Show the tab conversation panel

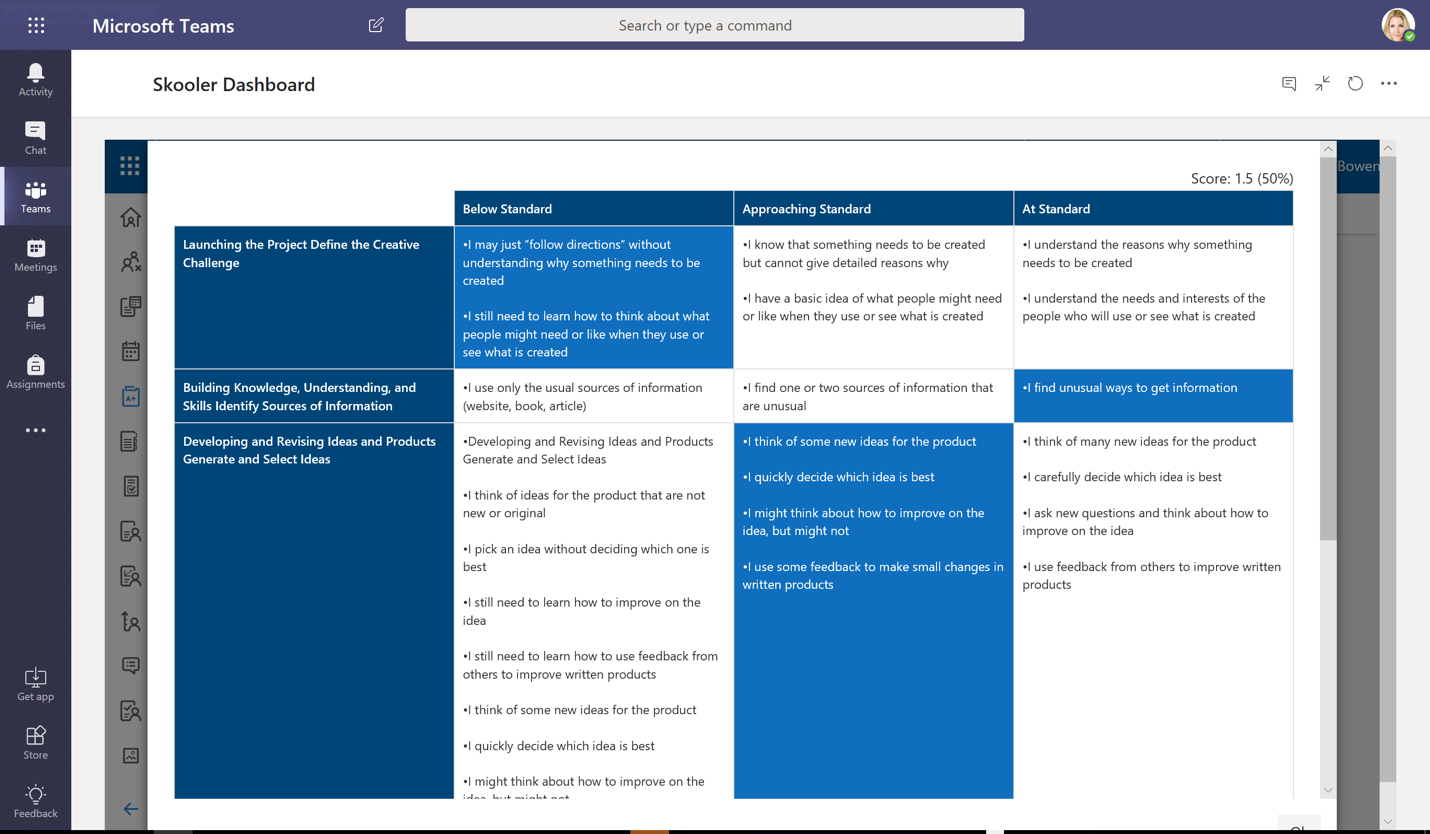(x=1289, y=84)
